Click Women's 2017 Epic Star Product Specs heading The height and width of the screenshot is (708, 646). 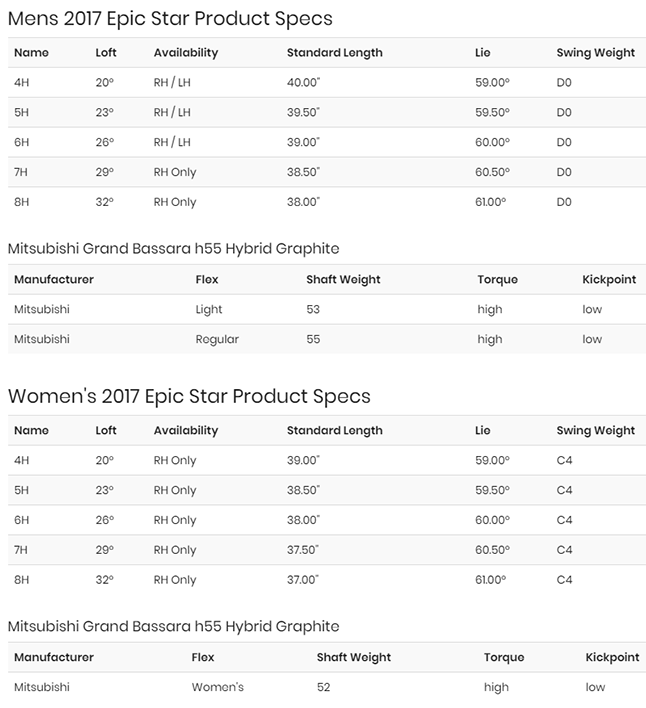[189, 396]
